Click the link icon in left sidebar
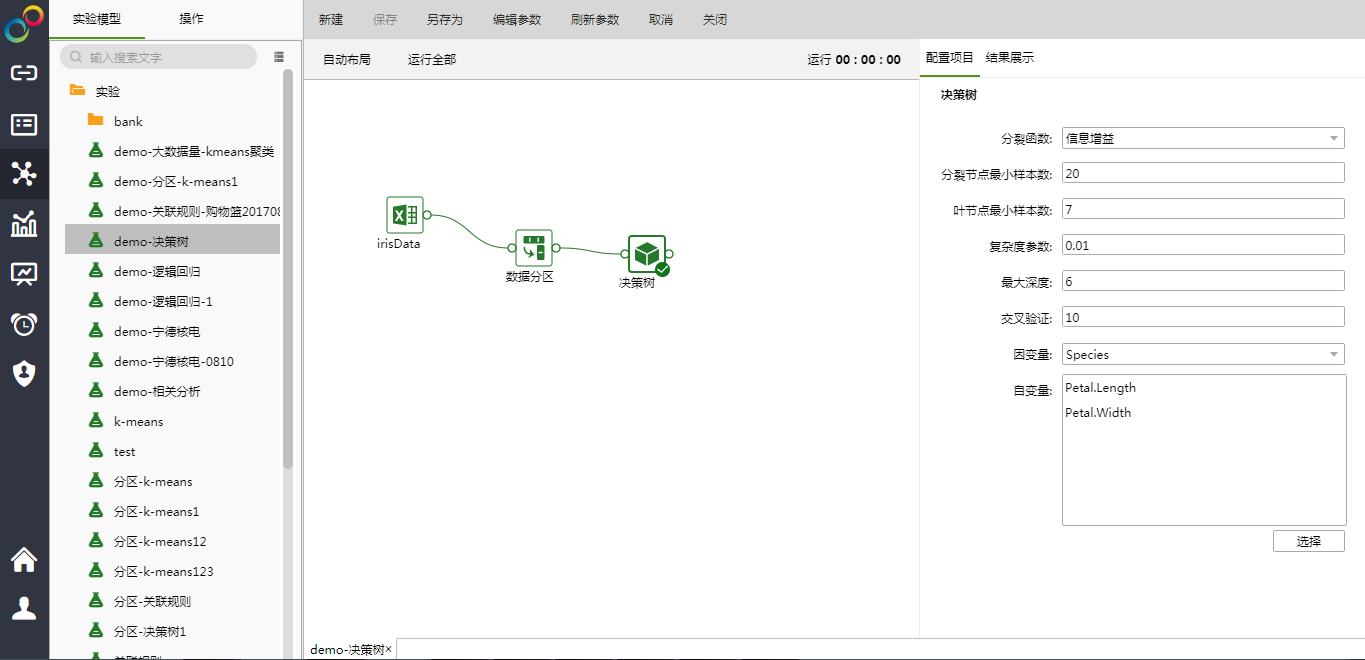The image size is (1365, 660). (x=24, y=73)
